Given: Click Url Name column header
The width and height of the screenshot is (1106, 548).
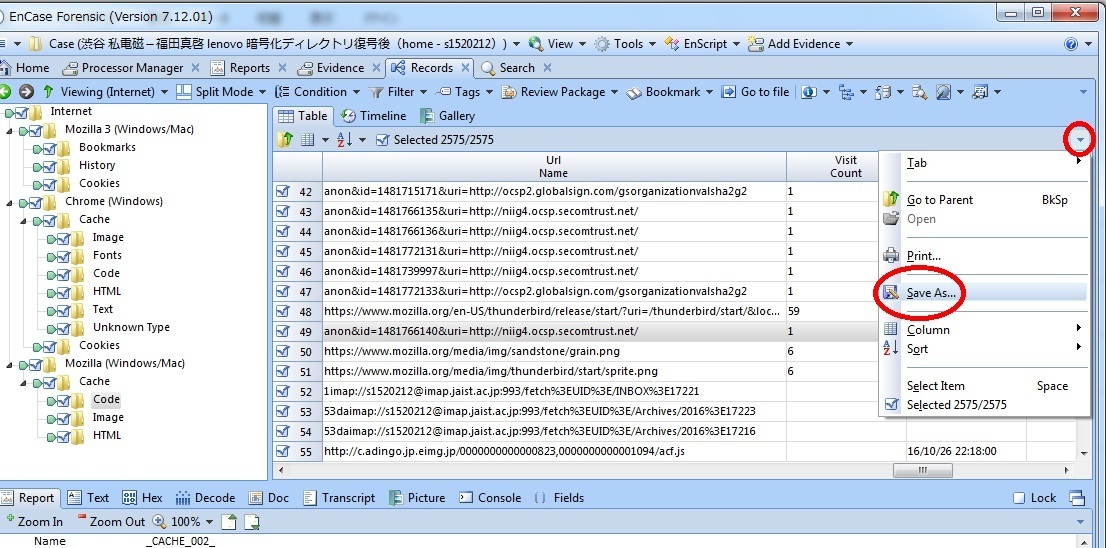Looking at the screenshot, I should (554, 166).
